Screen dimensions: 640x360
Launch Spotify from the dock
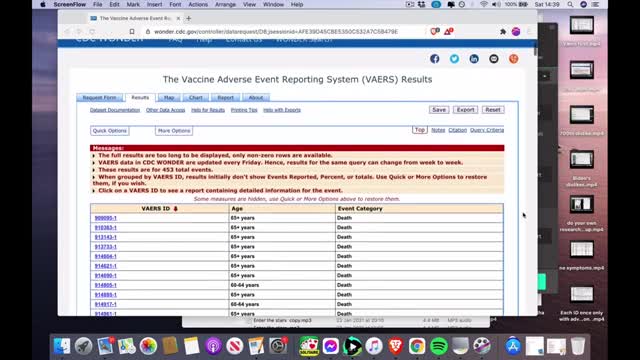point(439,346)
